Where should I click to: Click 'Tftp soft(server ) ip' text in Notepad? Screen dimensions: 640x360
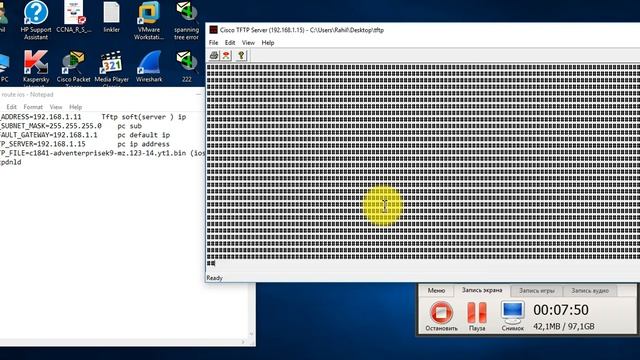(144, 117)
